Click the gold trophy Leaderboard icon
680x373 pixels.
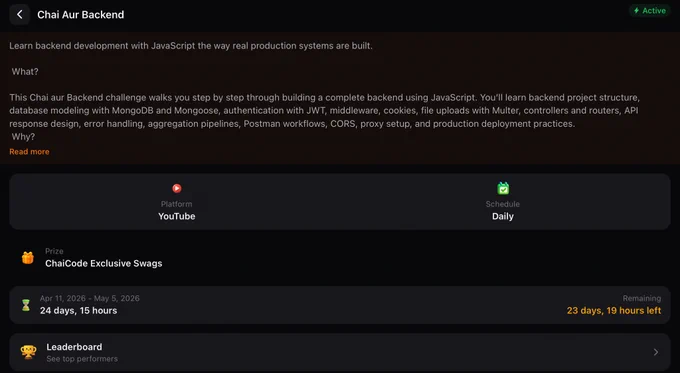(x=28, y=352)
